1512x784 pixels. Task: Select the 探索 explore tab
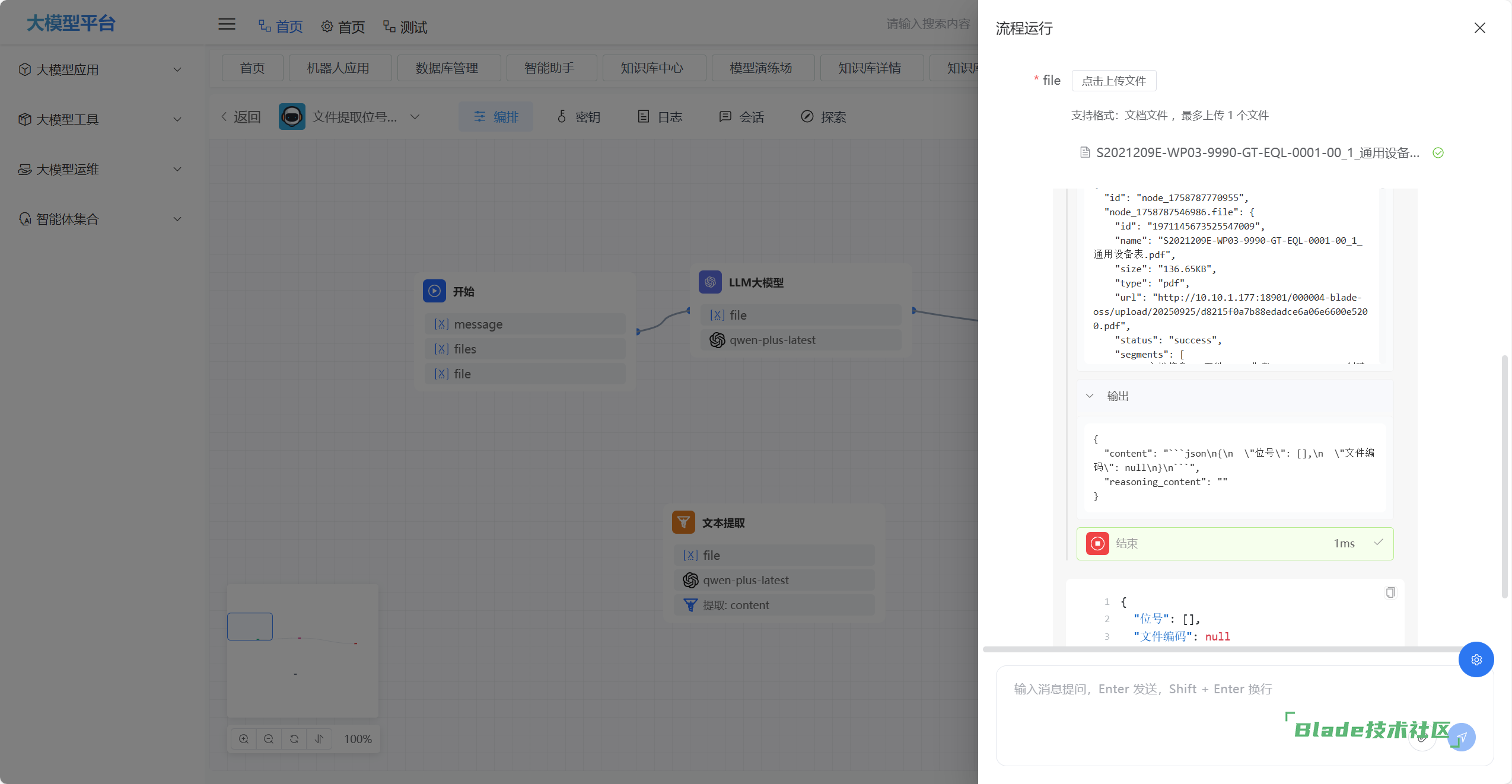pyautogui.click(x=824, y=117)
